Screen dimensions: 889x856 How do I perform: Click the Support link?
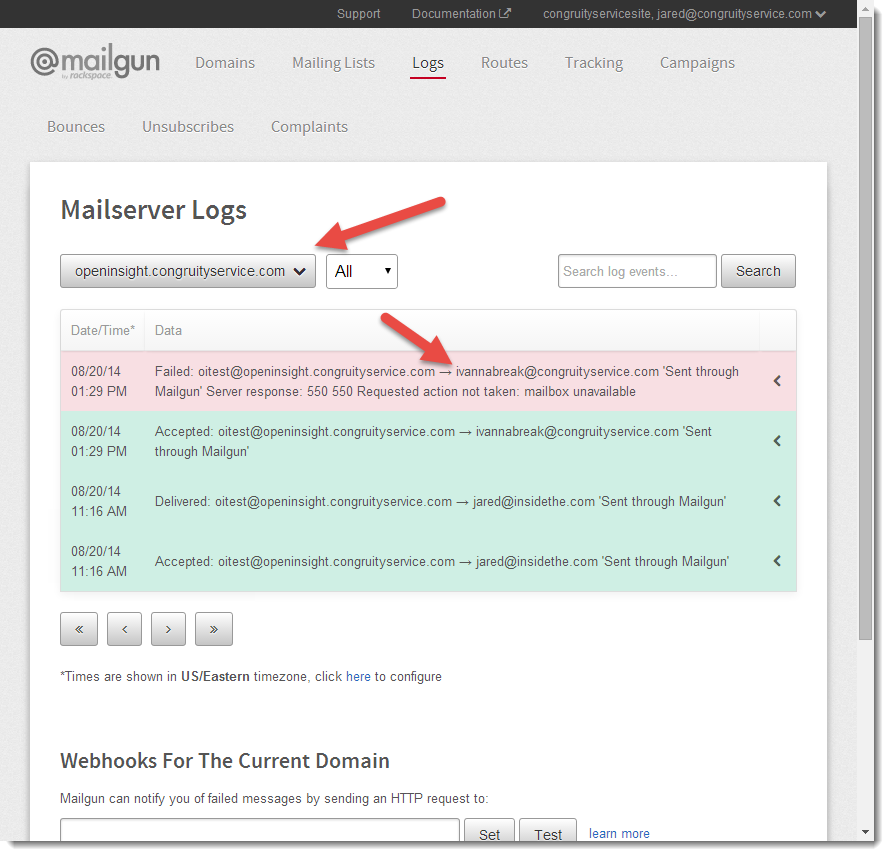pos(358,14)
